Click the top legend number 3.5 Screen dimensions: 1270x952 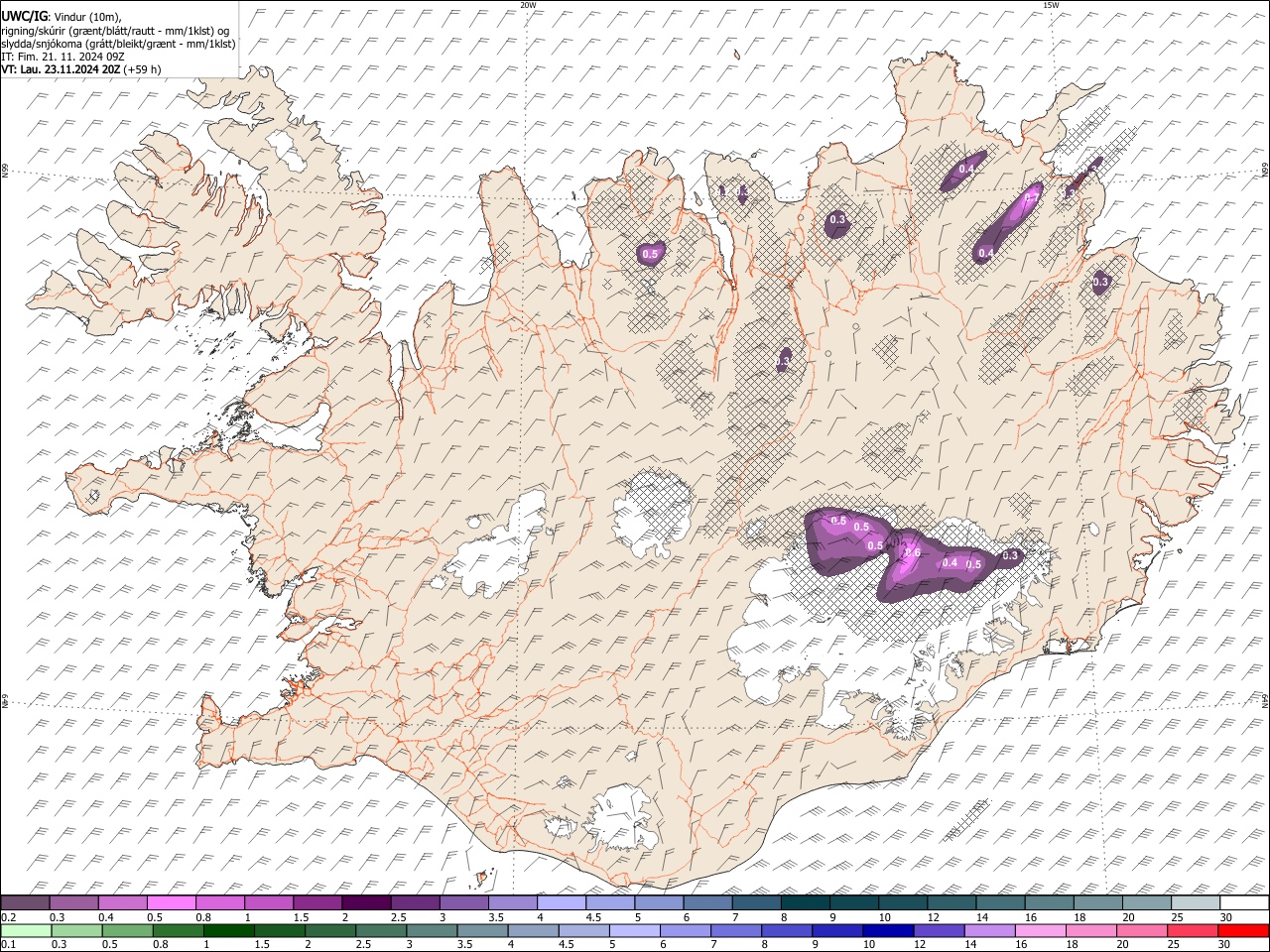pyautogui.click(x=496, y=917)
